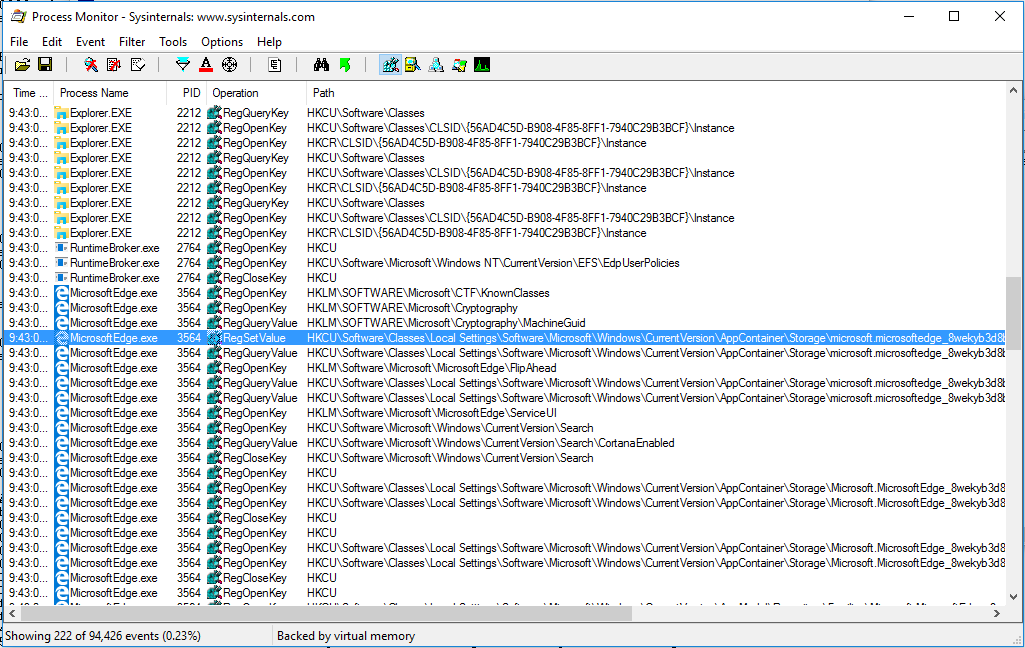Click 'Showing 222 of 94,426 events' status text
1025x648 pixels.
(x=103, y=636)
